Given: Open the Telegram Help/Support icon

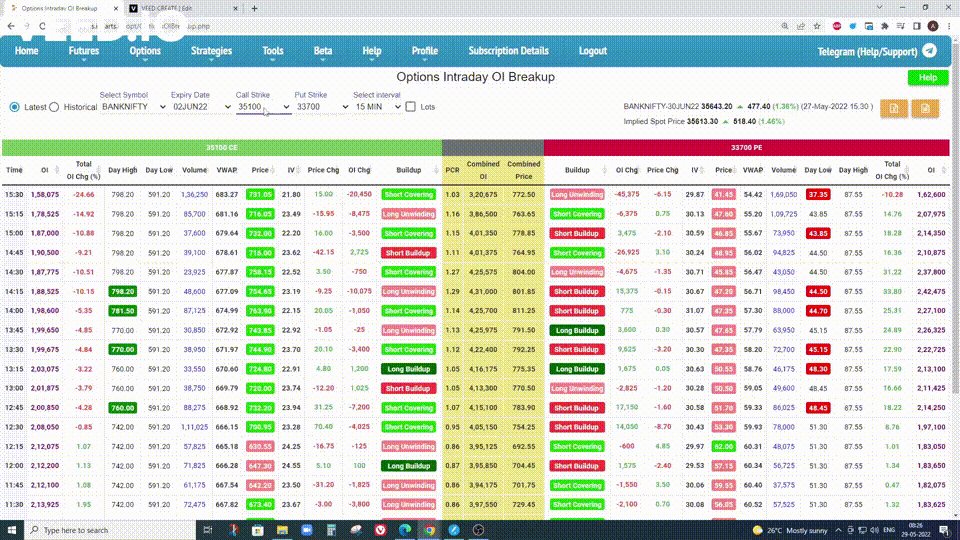Looking at the screenshot, I should [929, 51].
